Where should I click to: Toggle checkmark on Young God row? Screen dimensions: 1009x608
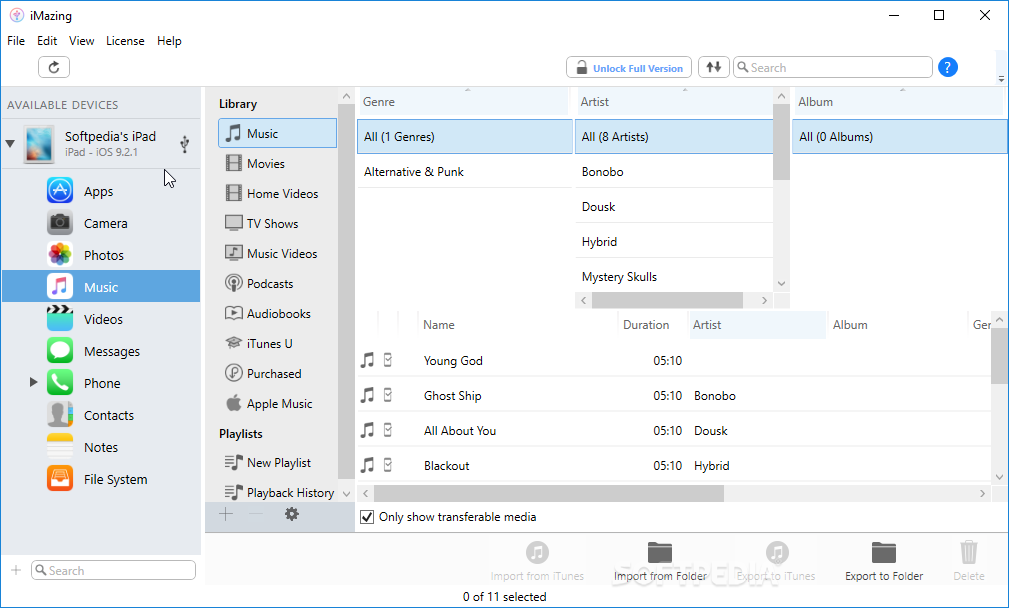click(388, 360)
